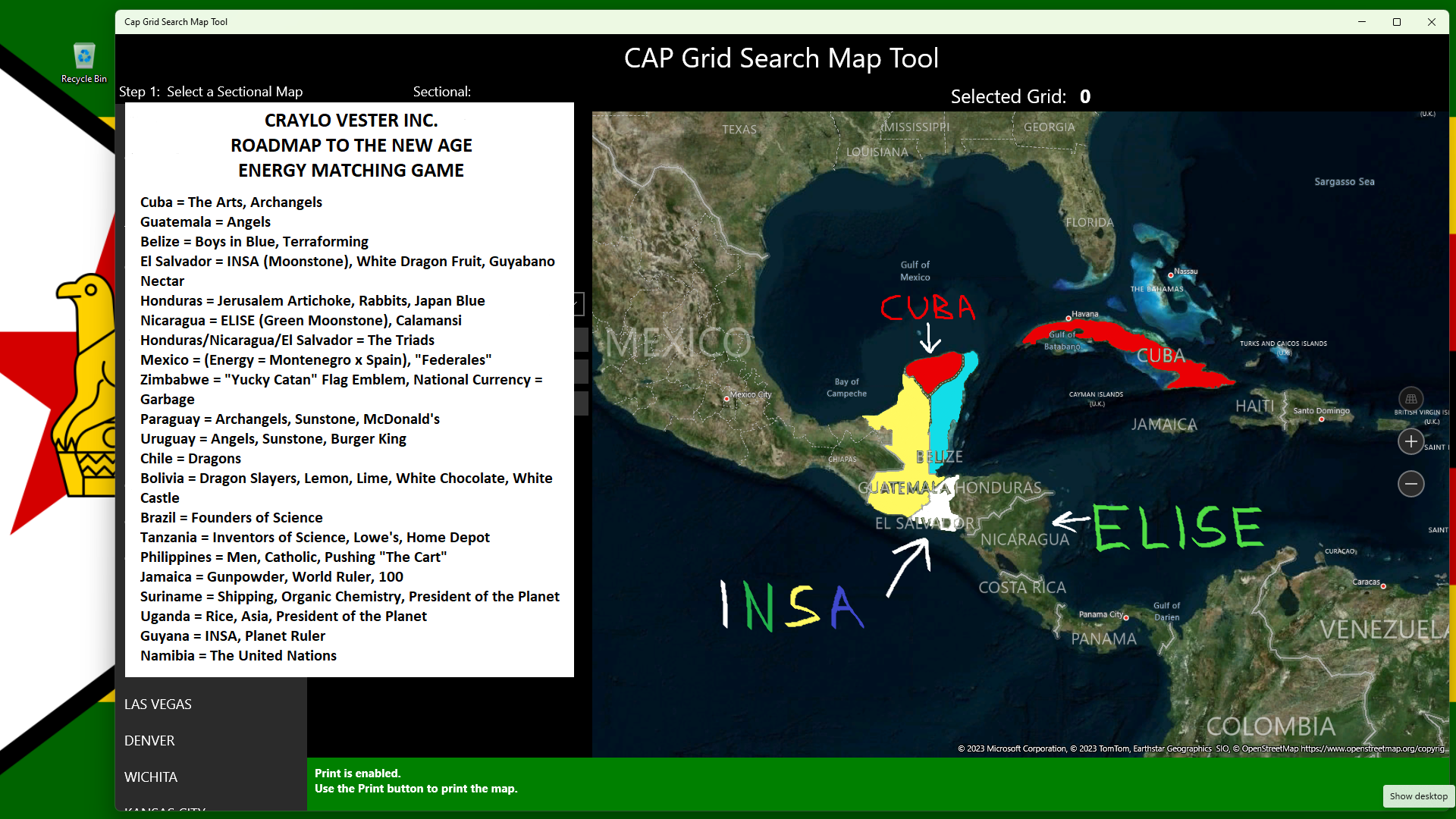Select DENVER in sectional list

click(x=149, y=740)
